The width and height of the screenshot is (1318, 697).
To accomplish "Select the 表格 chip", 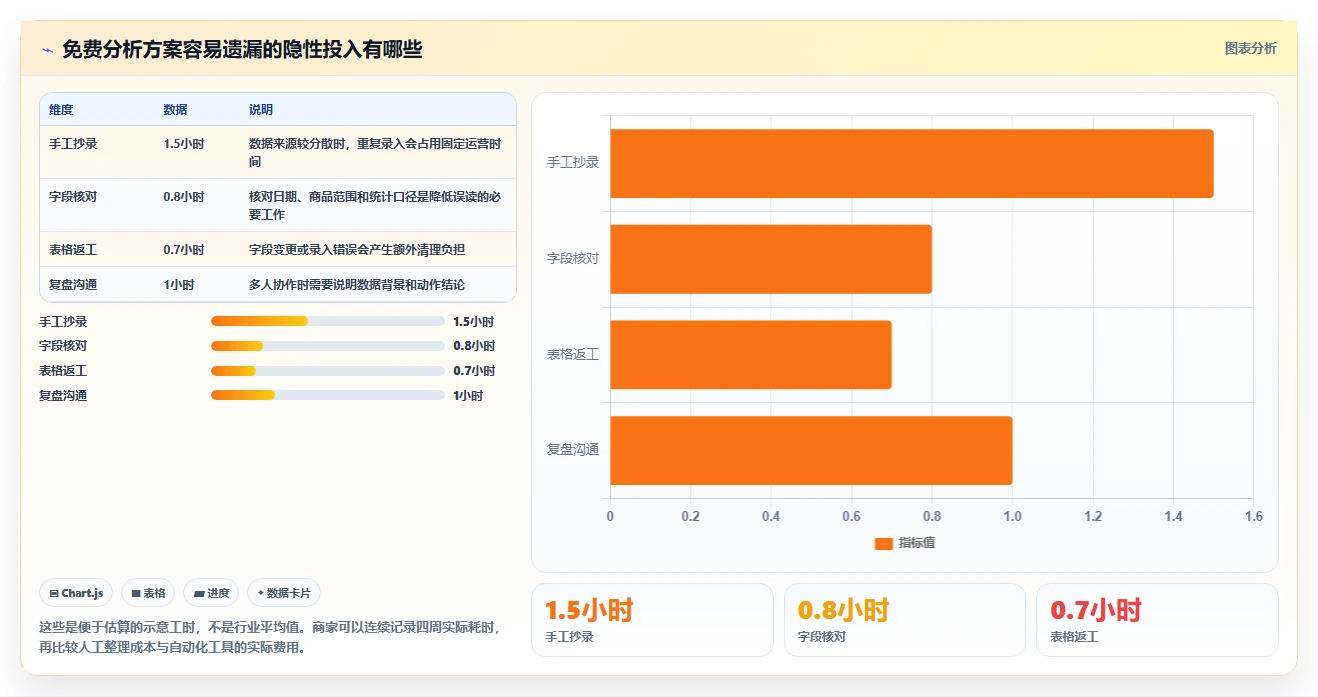I will pos(148,593).
